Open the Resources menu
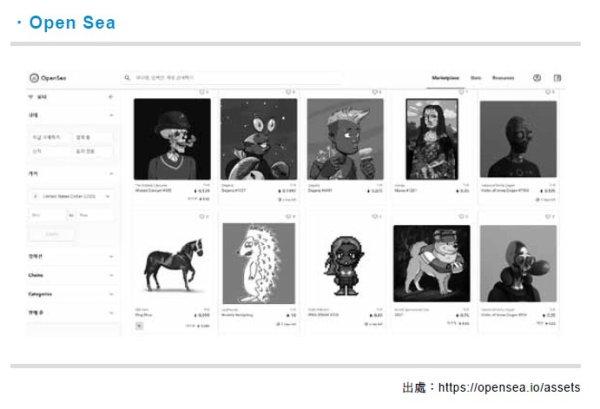The width and height of the screenshot is (600, 409). (503, 78)
